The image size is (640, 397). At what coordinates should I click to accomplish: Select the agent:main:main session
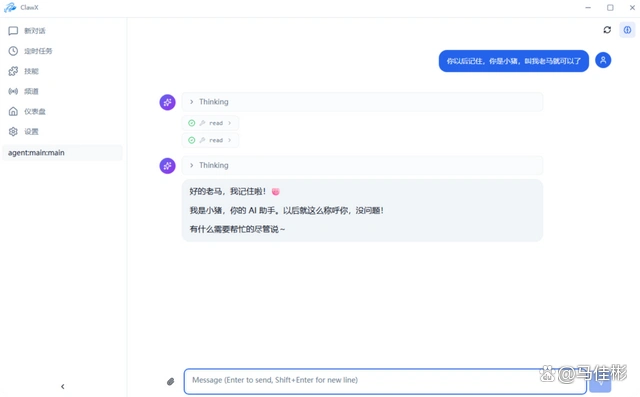click(x=62, y=153)
